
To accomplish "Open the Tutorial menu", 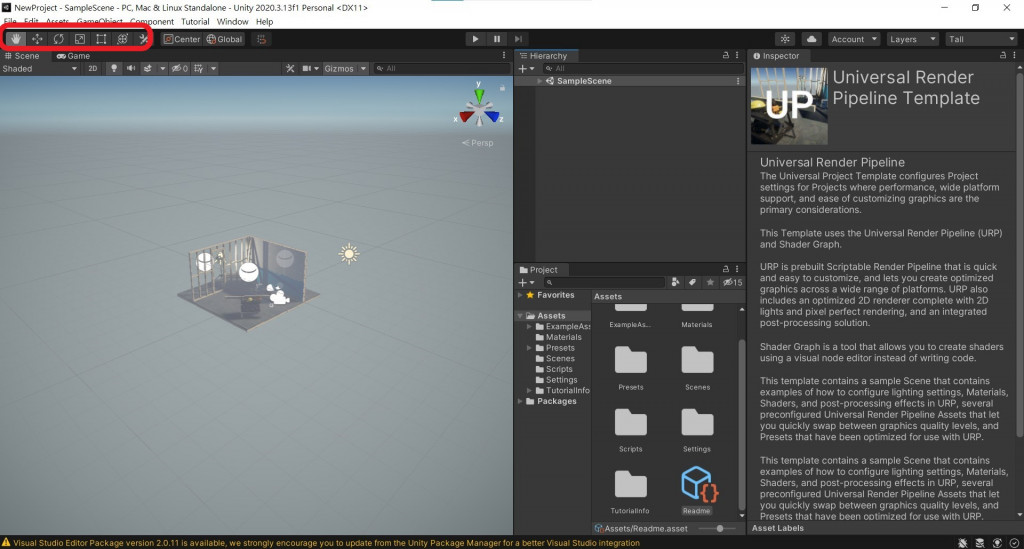I will 195,22.
